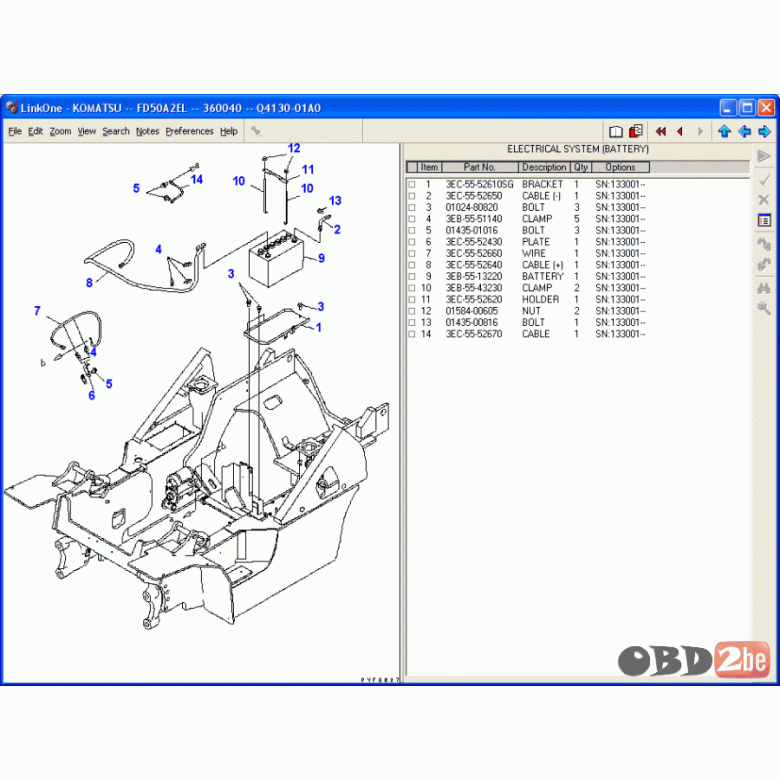Open the Preferences menu
Image resolution: width=780 pixels, height=780 pixels.
click(190, 131)
